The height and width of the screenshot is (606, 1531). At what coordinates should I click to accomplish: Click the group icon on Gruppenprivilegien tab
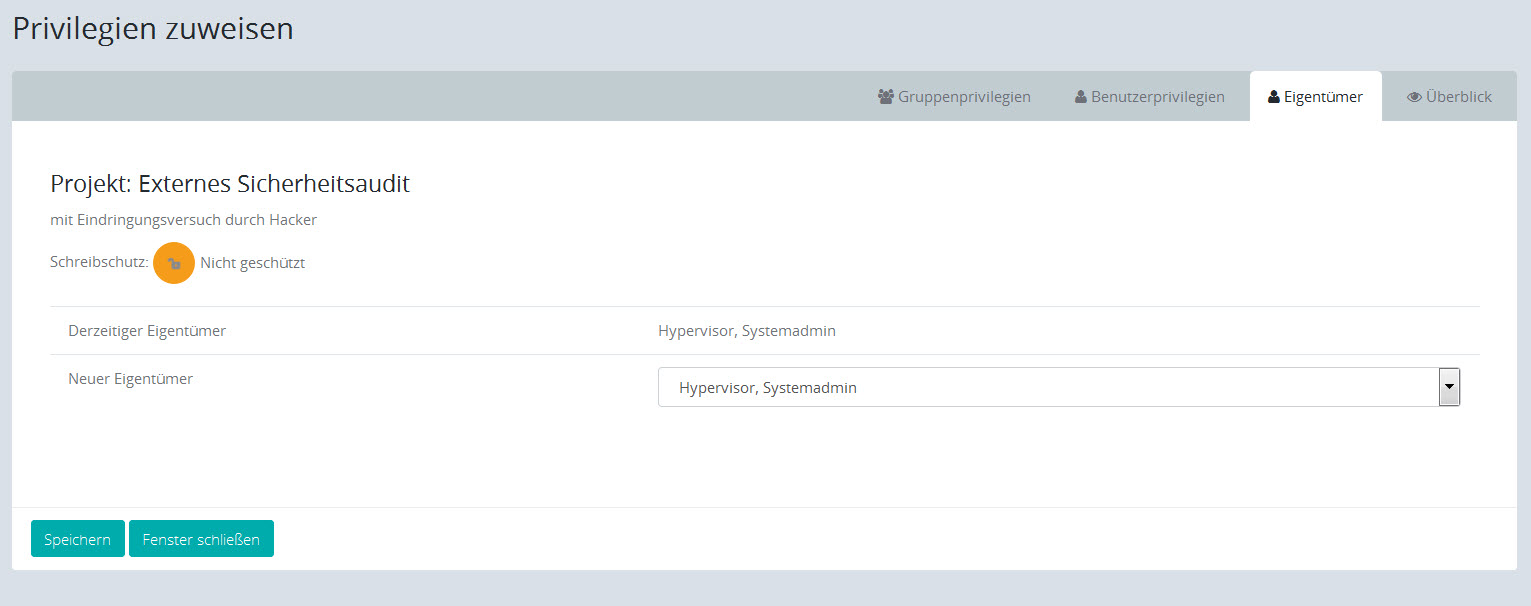[885, 97]
